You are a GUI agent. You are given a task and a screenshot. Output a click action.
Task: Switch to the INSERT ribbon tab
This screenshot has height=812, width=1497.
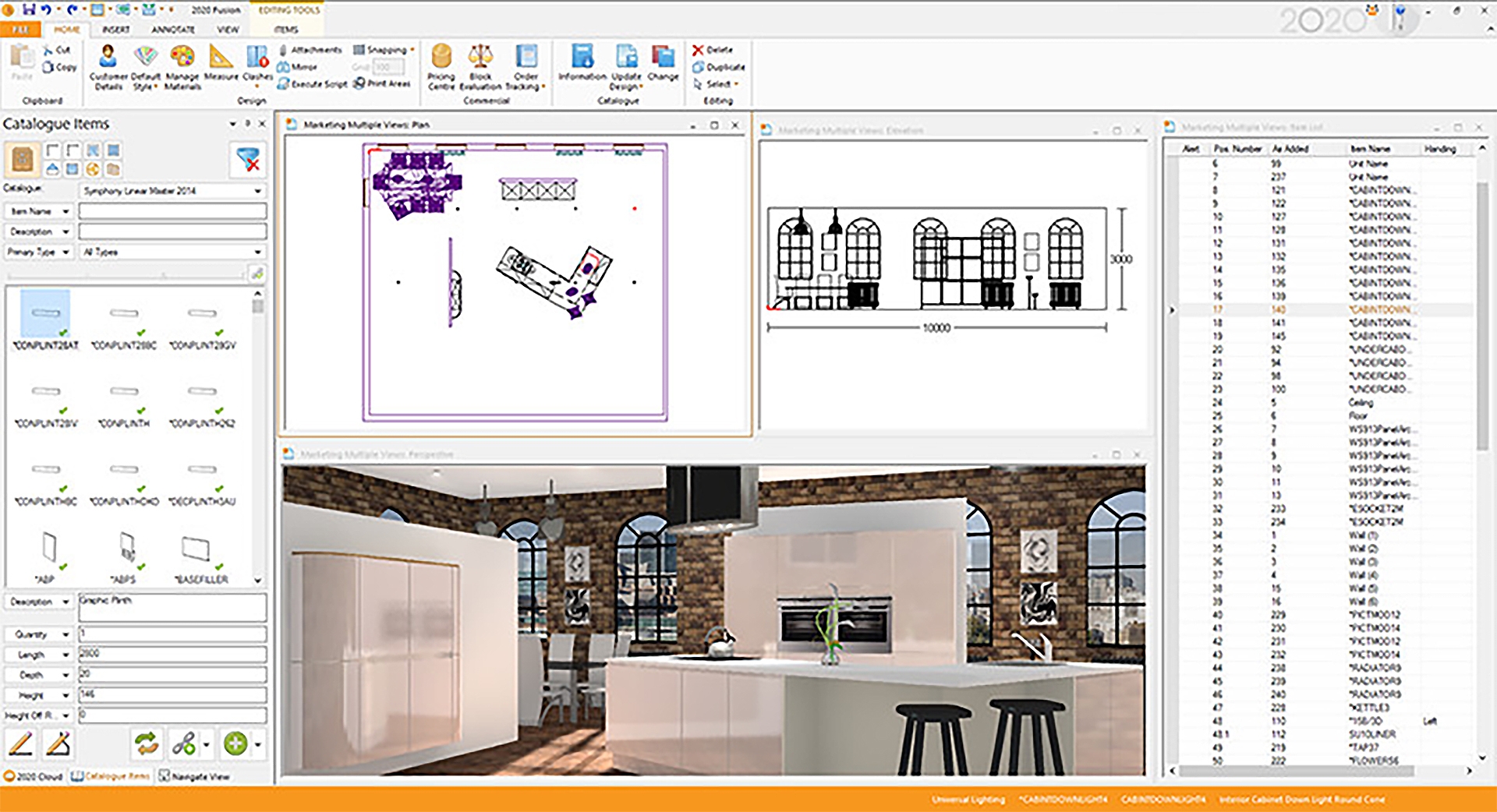point(116,30)
